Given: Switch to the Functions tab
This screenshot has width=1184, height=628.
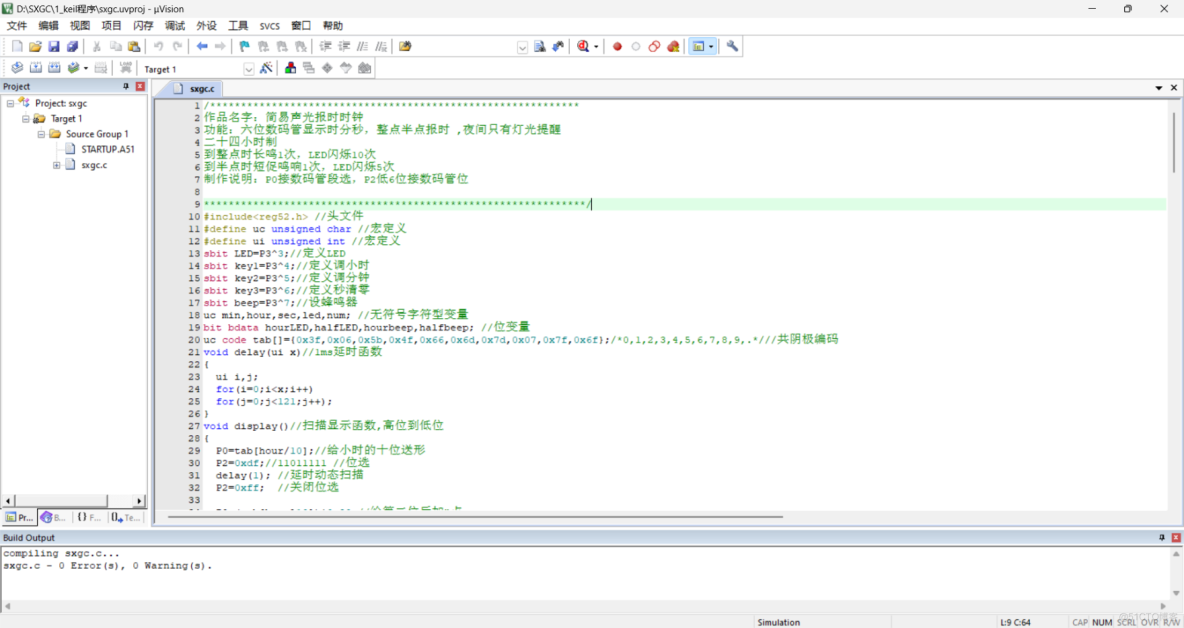Looking at the screenshot, I should coord(88,517).
